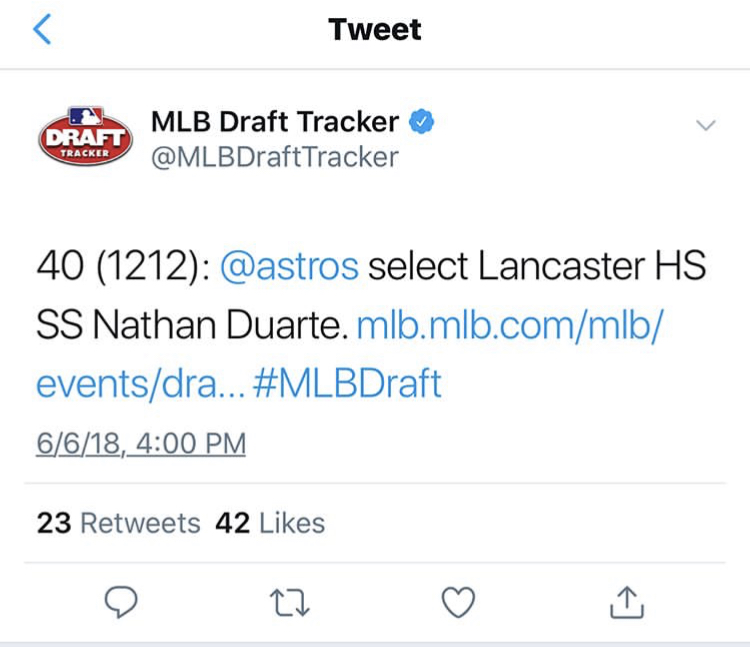This screenshot has height=647, width=750.
Task: Open the @astros mention
Action: coord(289,266)
